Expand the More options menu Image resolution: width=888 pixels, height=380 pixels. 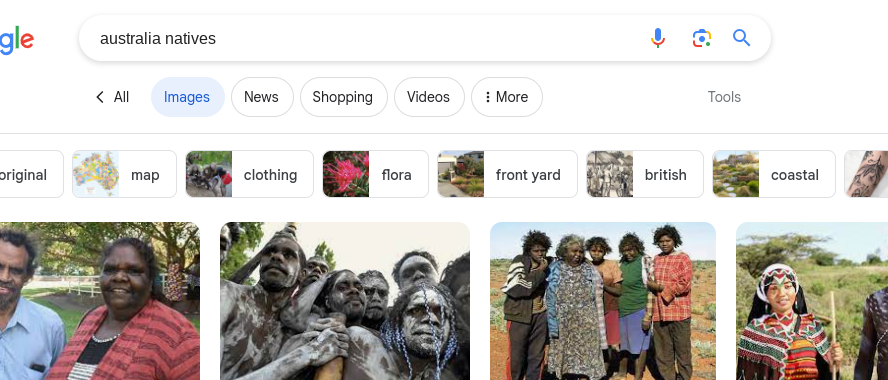(x=507, y=97)
